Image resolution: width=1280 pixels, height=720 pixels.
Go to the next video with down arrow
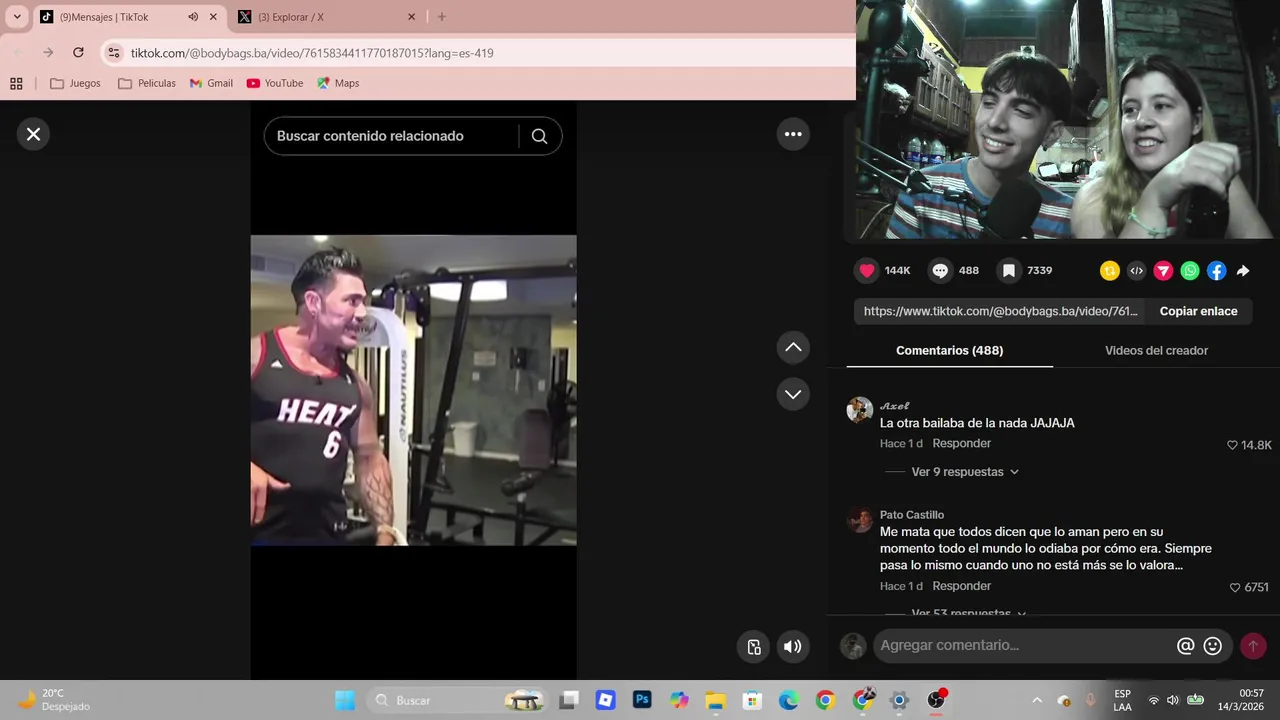793,394
